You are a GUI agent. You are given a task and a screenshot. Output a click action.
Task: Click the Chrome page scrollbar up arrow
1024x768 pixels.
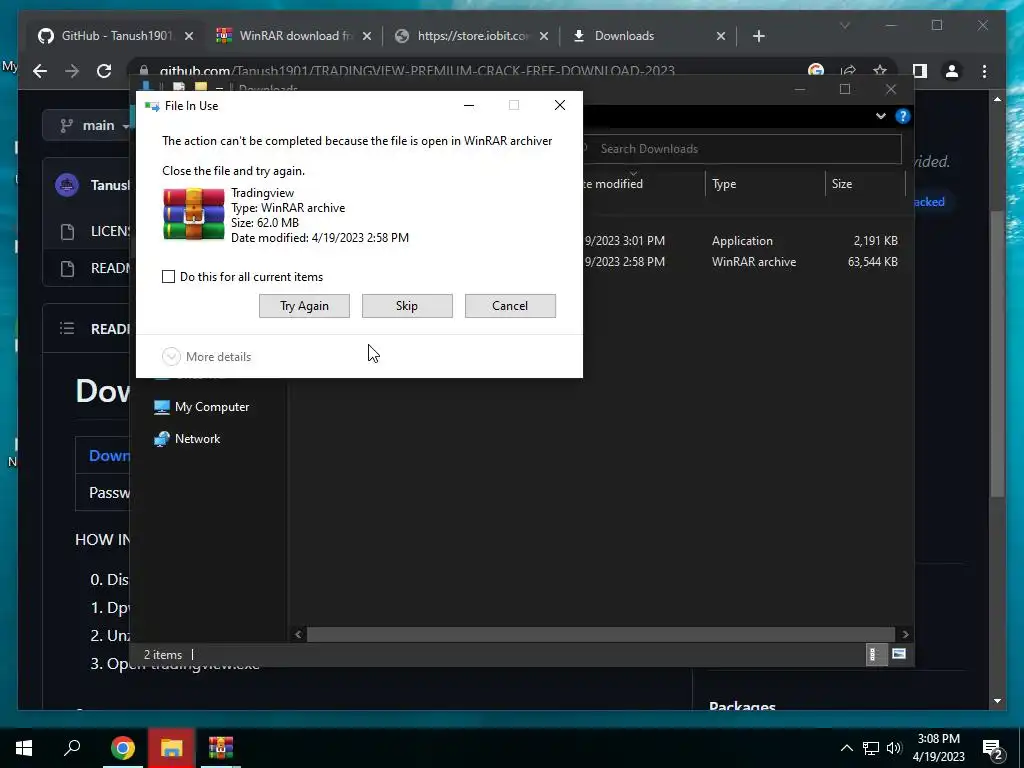997,99
